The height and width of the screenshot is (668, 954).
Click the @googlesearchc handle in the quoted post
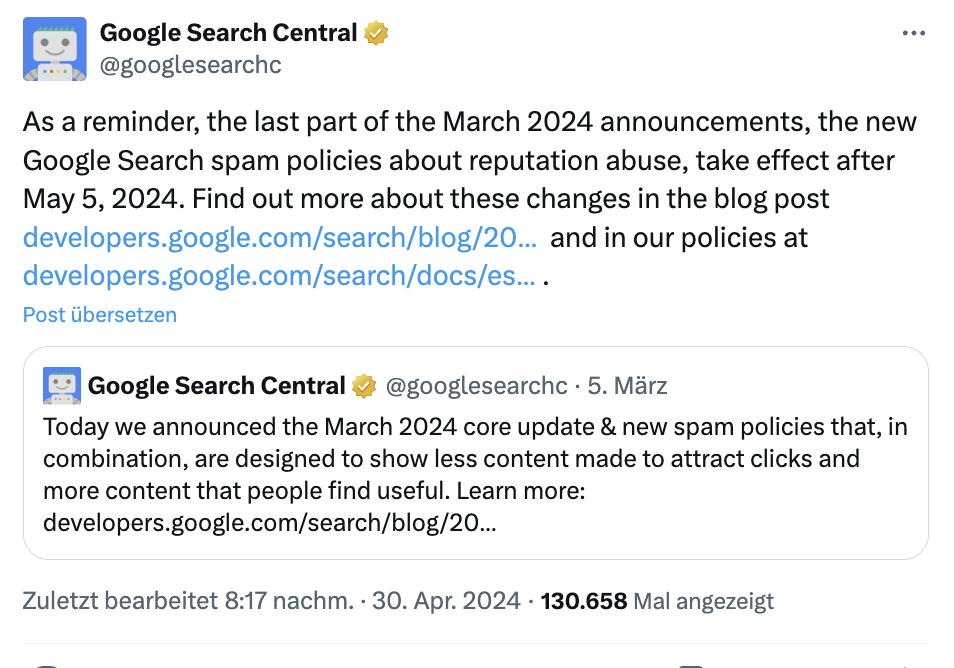(476, 385)
